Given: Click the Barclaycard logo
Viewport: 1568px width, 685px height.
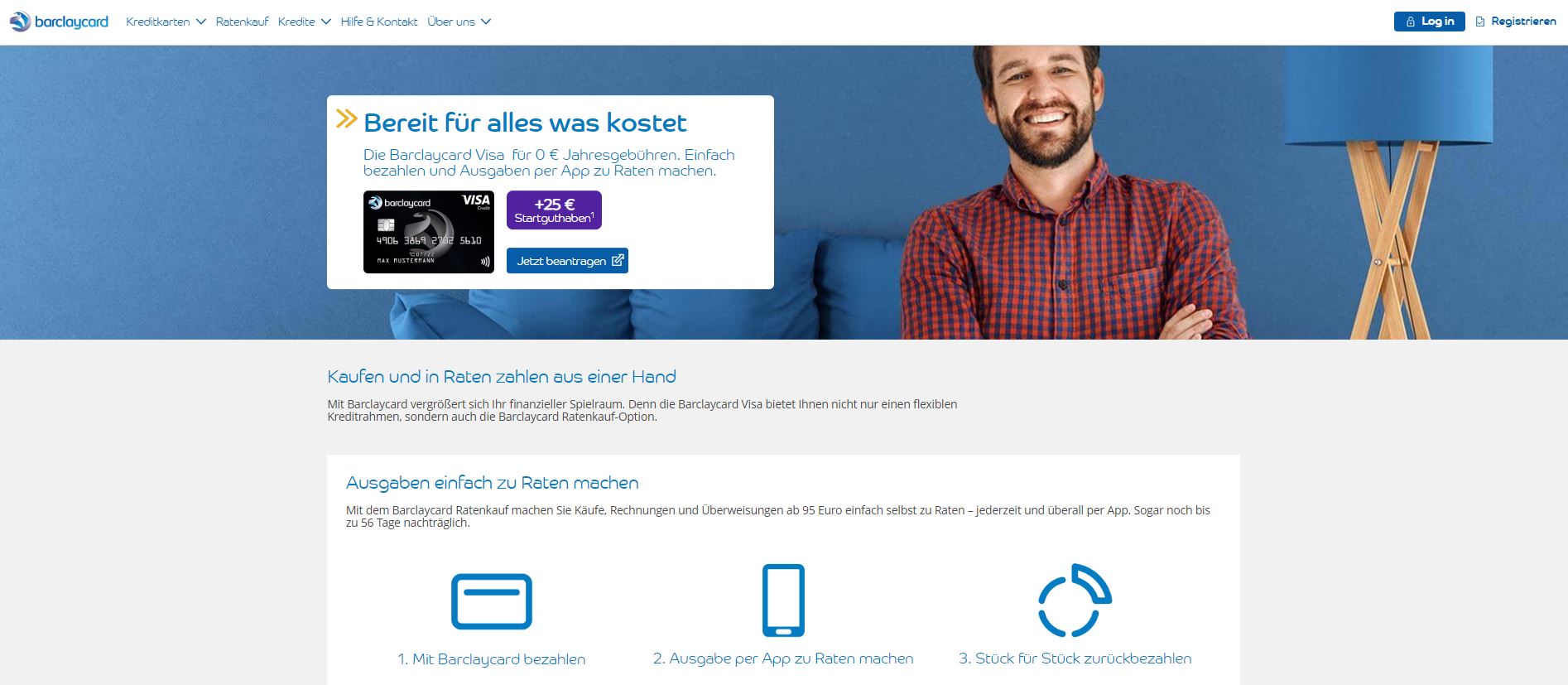Looking at the screenshot, I should 59,22.
